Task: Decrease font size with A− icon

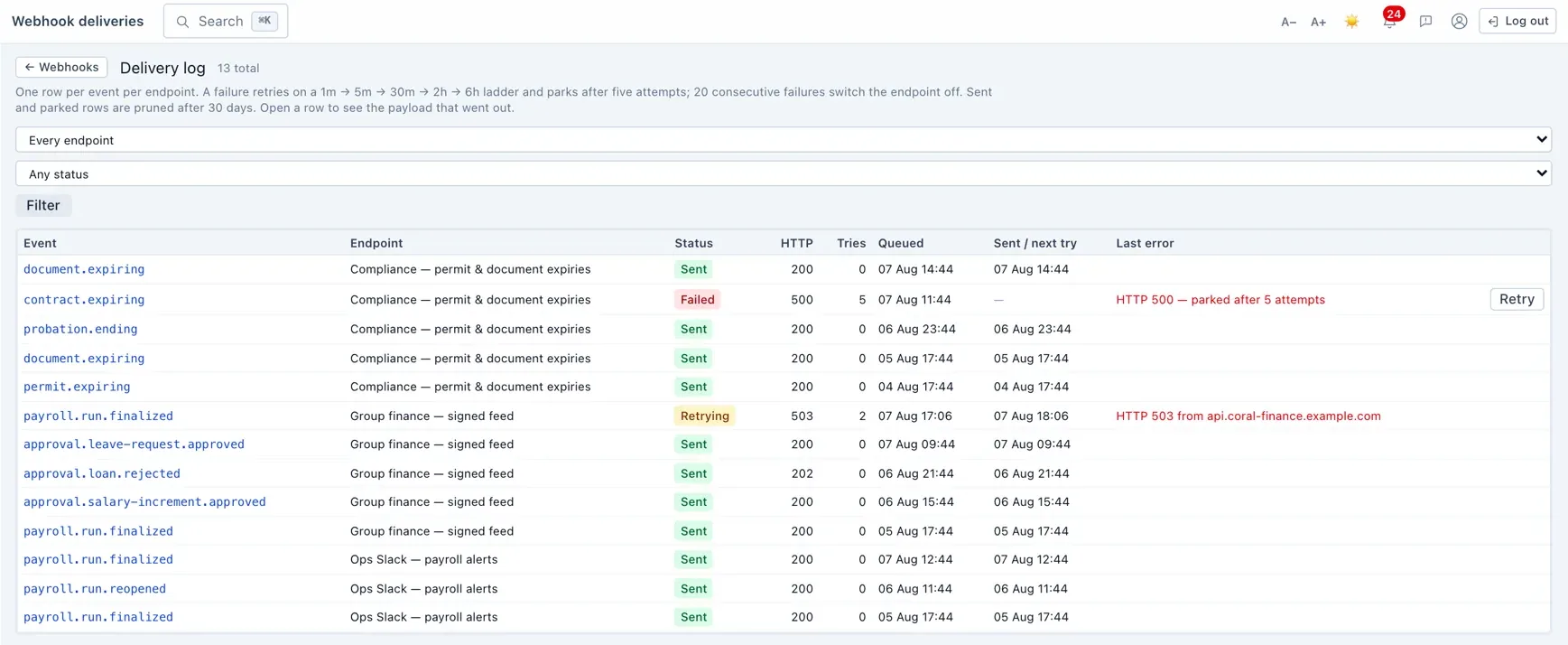Action: click(1288, 22)
